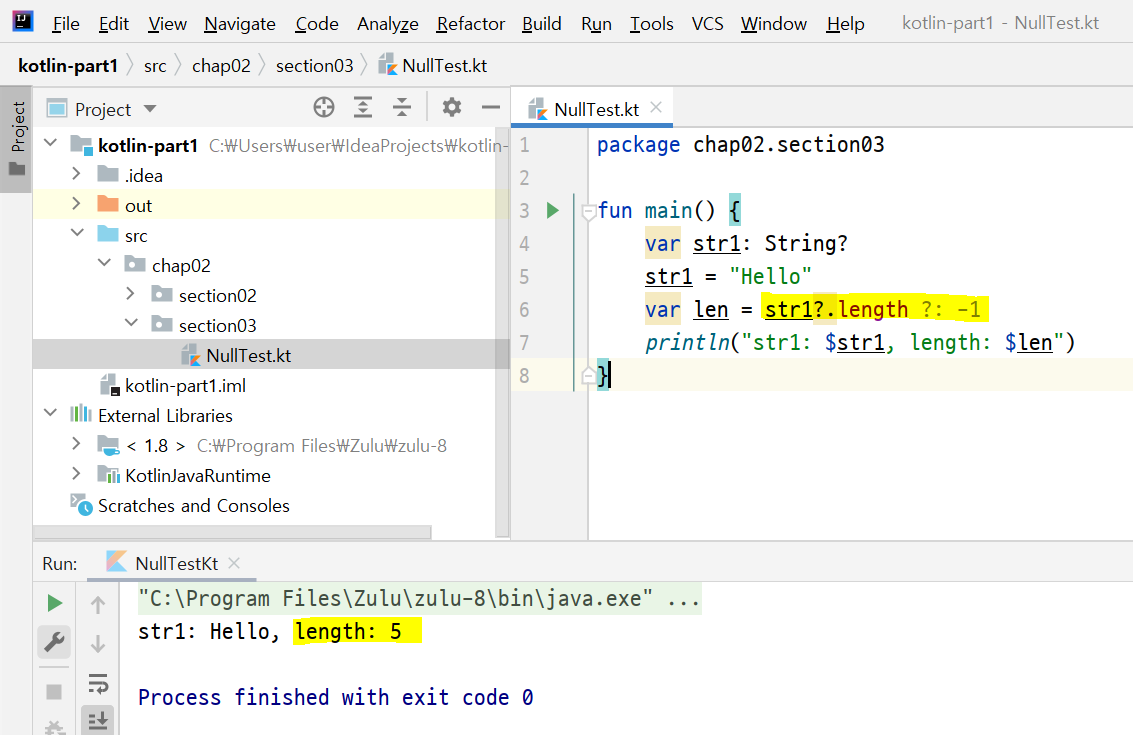1133x735 pixels.
Task: Rerun NullTestKt with green play button
Action: point(54,603)
